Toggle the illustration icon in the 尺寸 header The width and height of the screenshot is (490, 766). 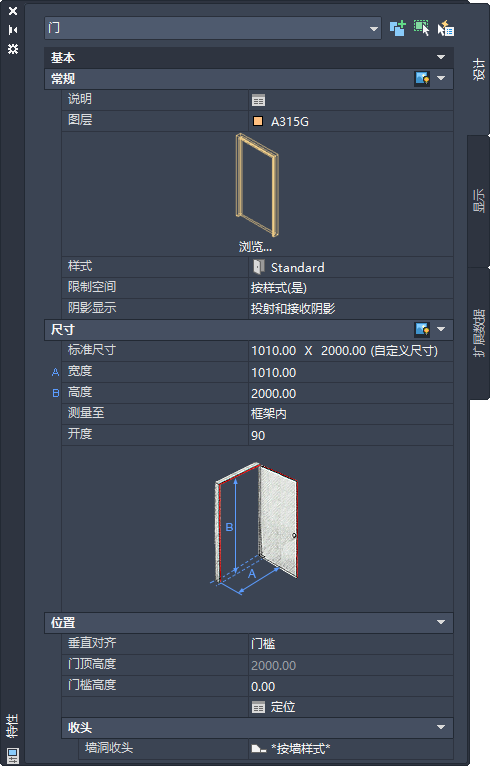coord(422,329)
